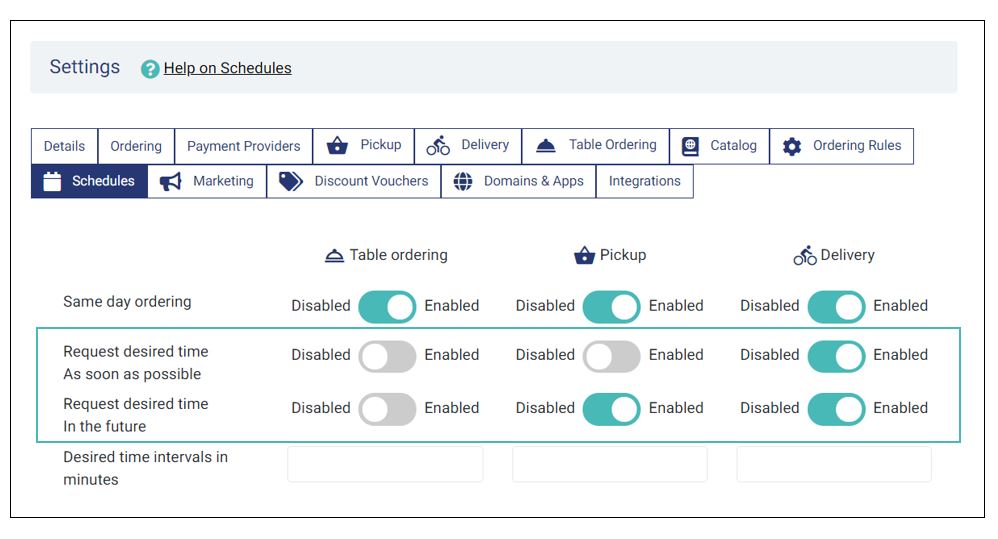Click the Schedules calendar icon
The height and width of the screenshot is (539, 998).
pyautogui.click(x=52, y=181)
